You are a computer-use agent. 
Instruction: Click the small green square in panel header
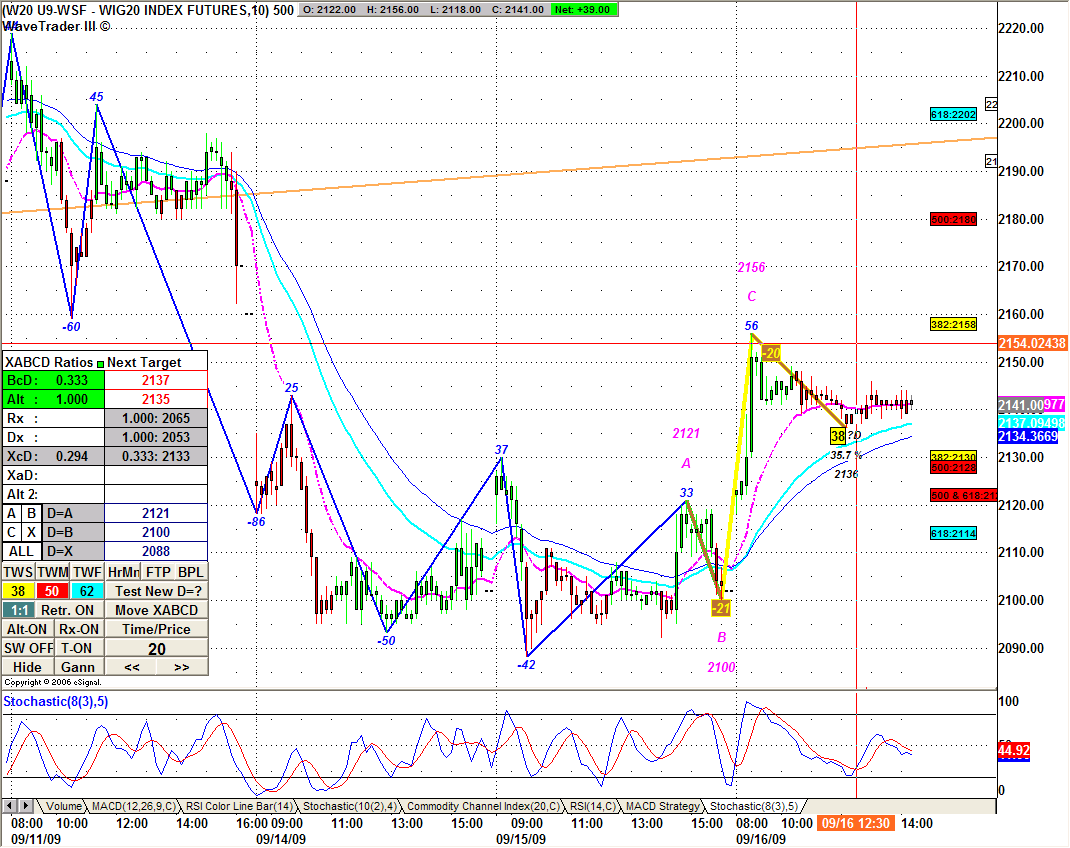(100, 363)
